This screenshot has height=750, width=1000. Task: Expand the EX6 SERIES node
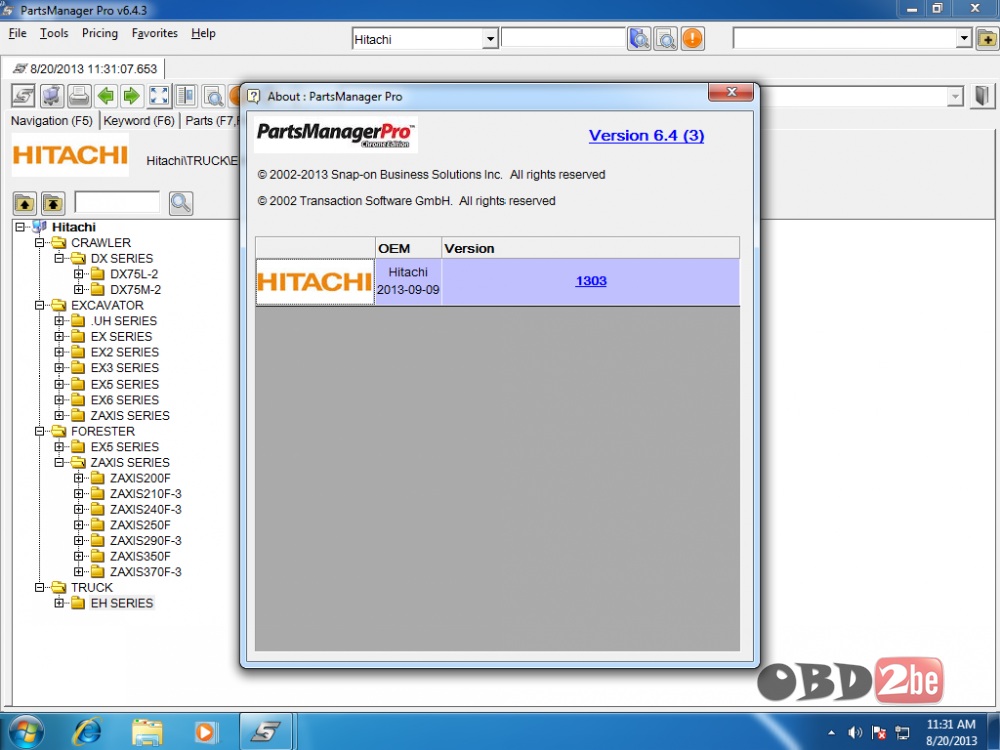coord(59,400)
